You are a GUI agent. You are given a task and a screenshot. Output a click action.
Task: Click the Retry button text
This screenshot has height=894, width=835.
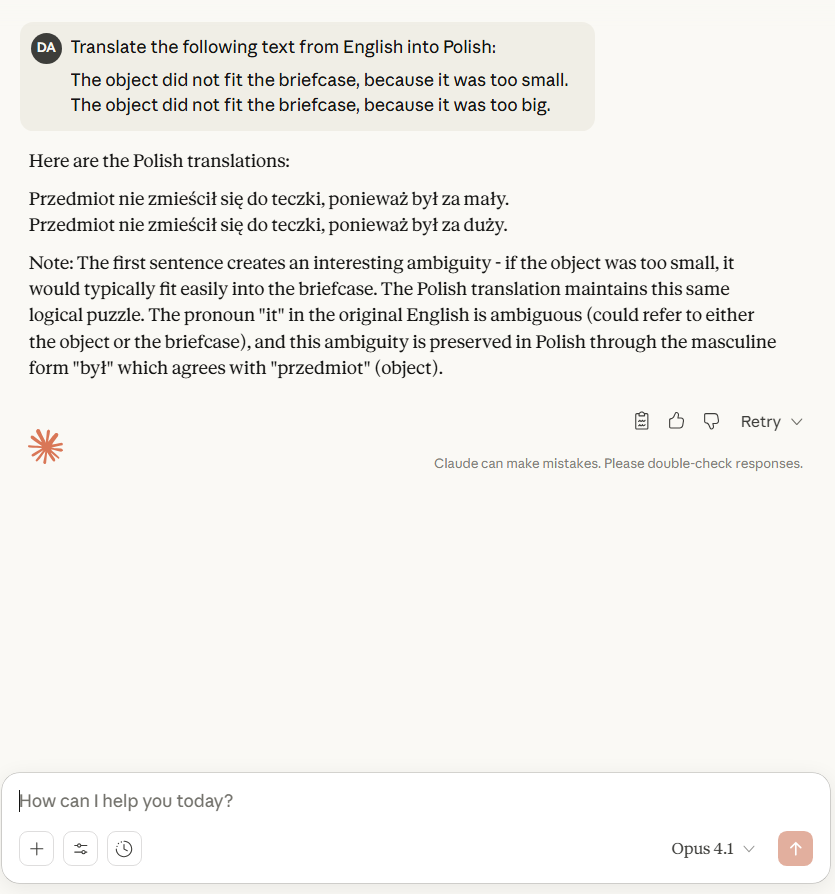tap(760, 421)
